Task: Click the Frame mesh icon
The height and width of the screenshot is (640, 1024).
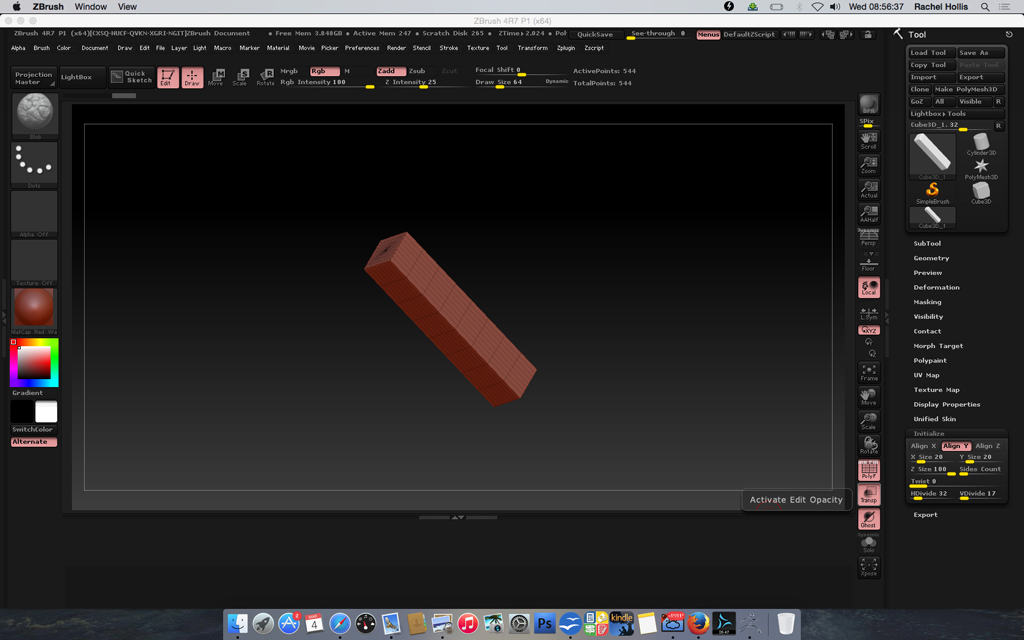Action: (869, 372)
